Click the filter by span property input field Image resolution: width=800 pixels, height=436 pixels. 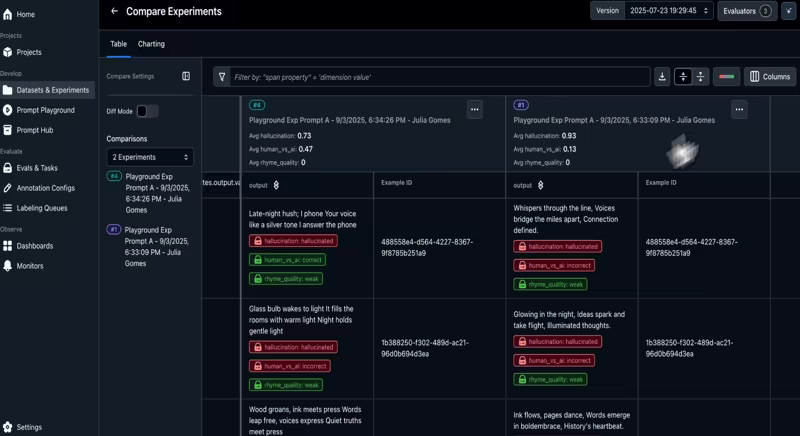coord(440,77)
